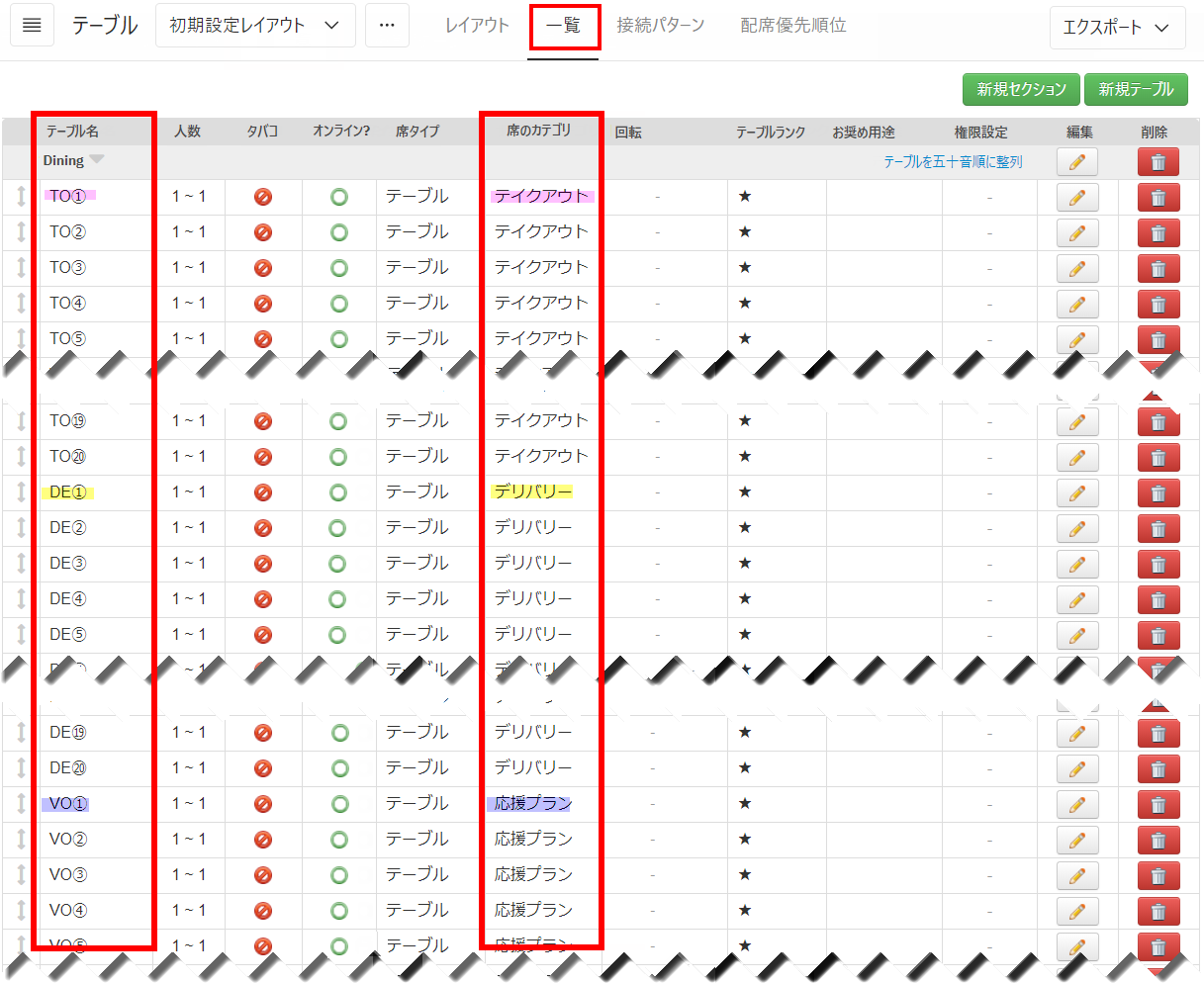Toggle the online circle for TO⑳
The width and height of the screenshot is (1204, 983).
pyautogui.click(x=337, y=457)
